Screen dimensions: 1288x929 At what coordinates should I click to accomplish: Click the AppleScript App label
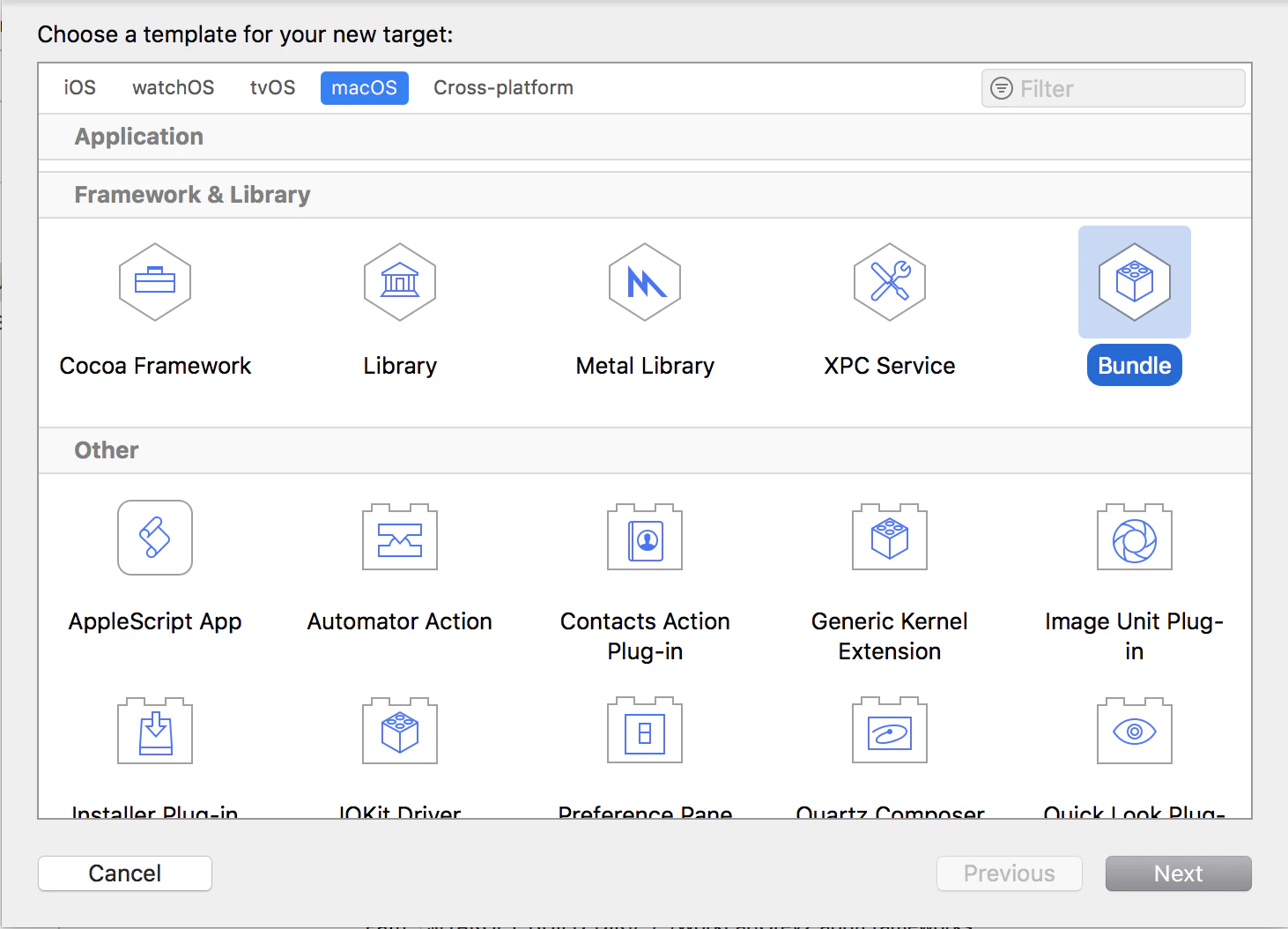pos(155,621)
